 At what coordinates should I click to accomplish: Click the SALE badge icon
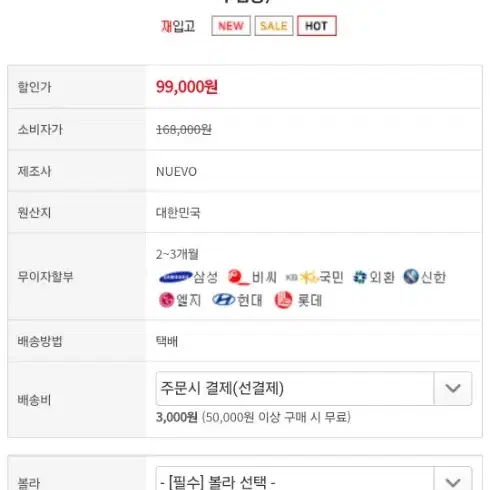[x=274, y=26]
